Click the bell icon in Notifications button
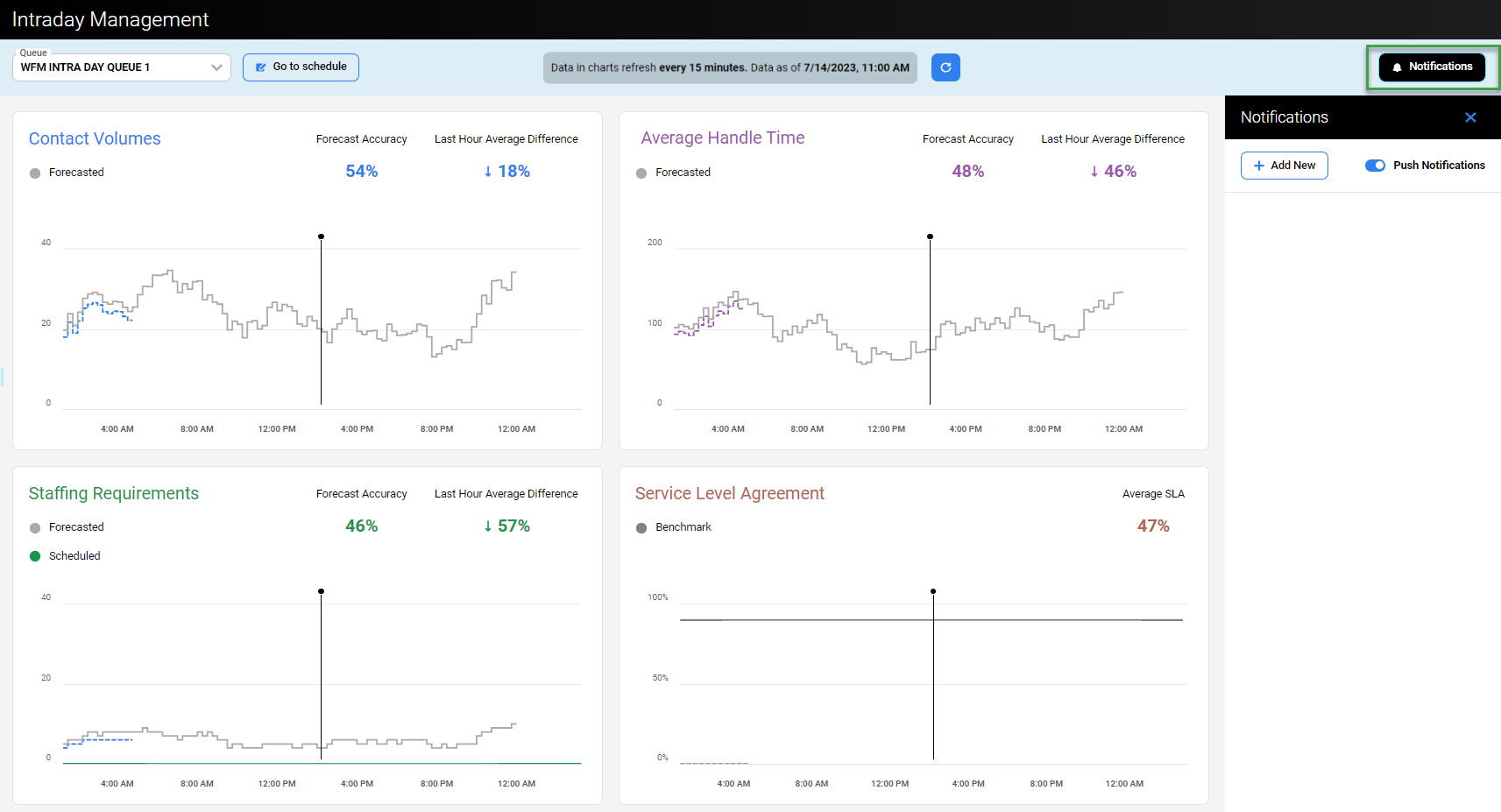 click(x=1397, y=67)
